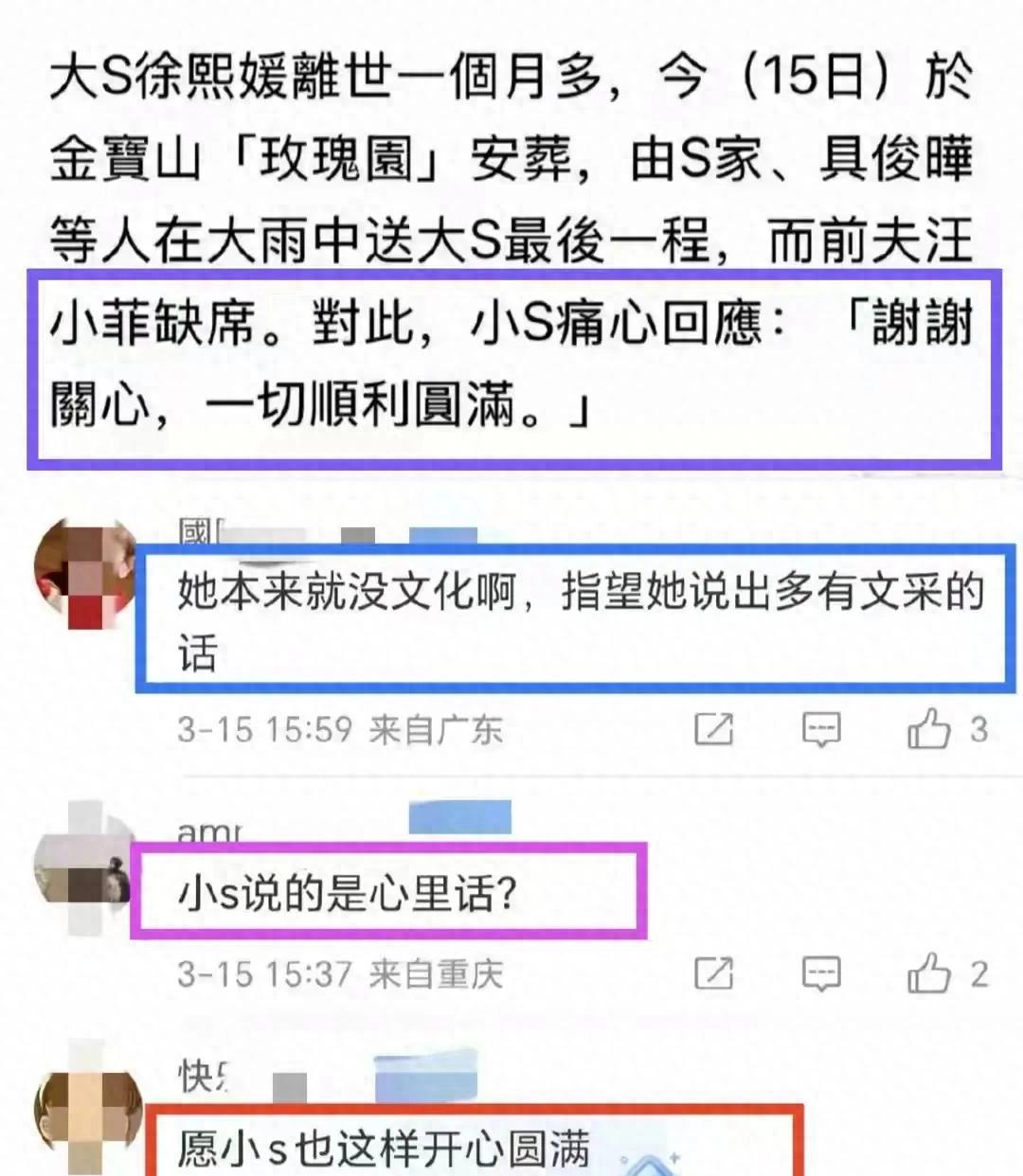
Task: Tap the username starting with am
Action: click(209, 832)
